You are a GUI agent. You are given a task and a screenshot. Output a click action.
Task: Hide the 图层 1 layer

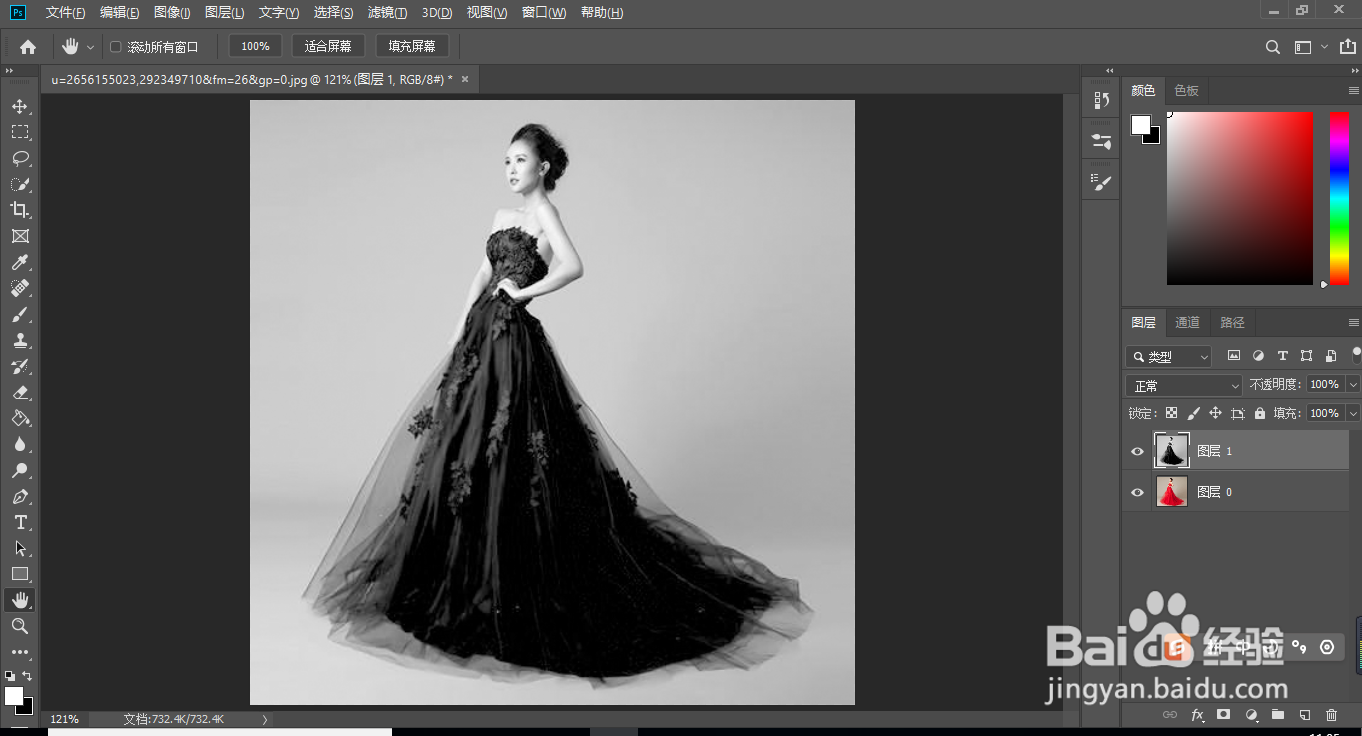[x=1137, y=451]
